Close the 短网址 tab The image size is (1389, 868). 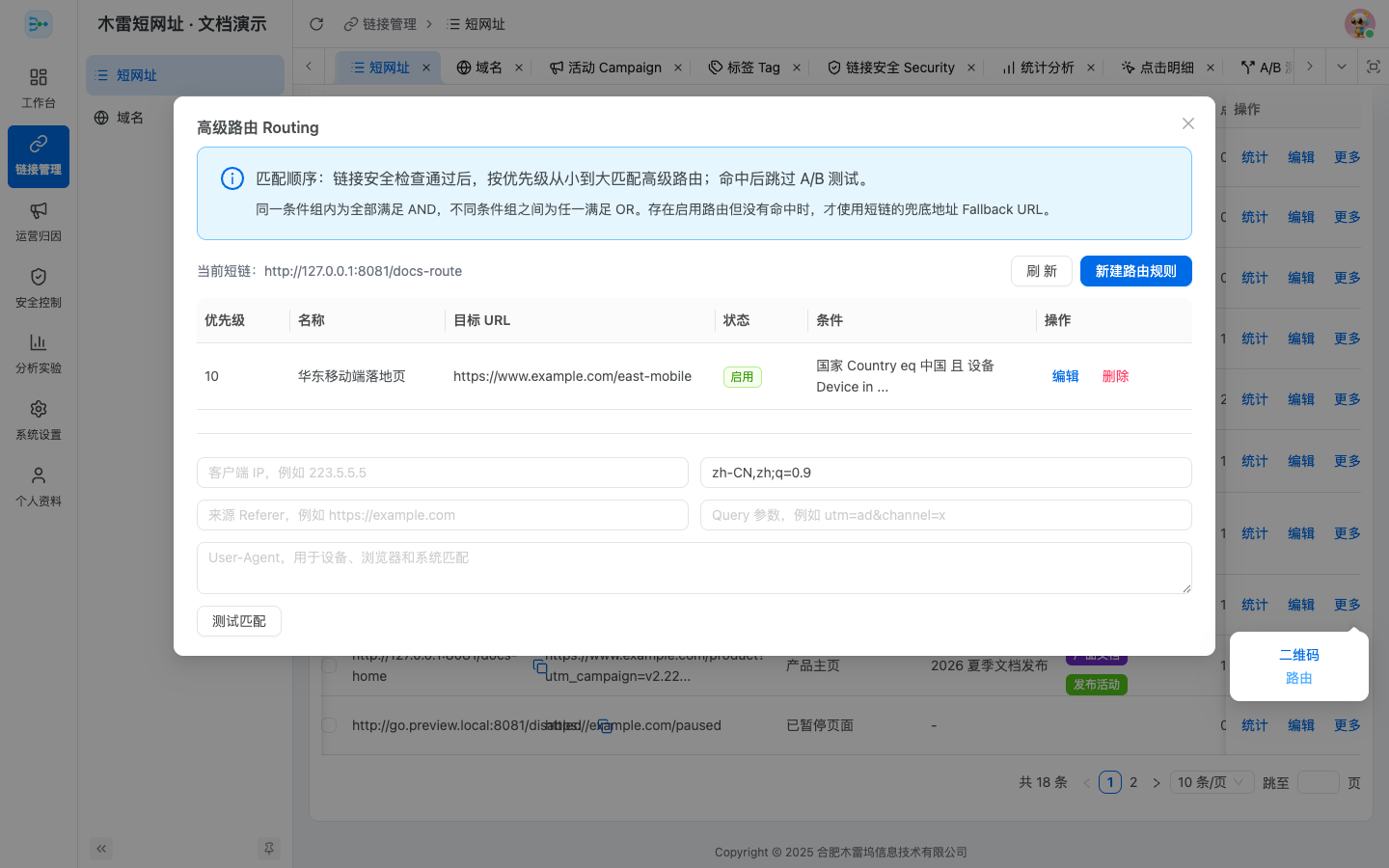coord(426,68)
